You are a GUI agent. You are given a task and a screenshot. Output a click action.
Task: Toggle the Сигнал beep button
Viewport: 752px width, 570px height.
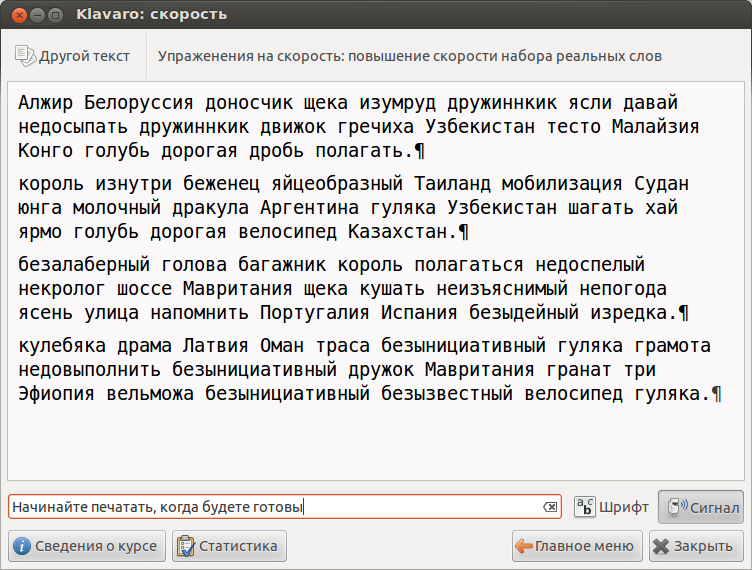(x=701, y=507)
